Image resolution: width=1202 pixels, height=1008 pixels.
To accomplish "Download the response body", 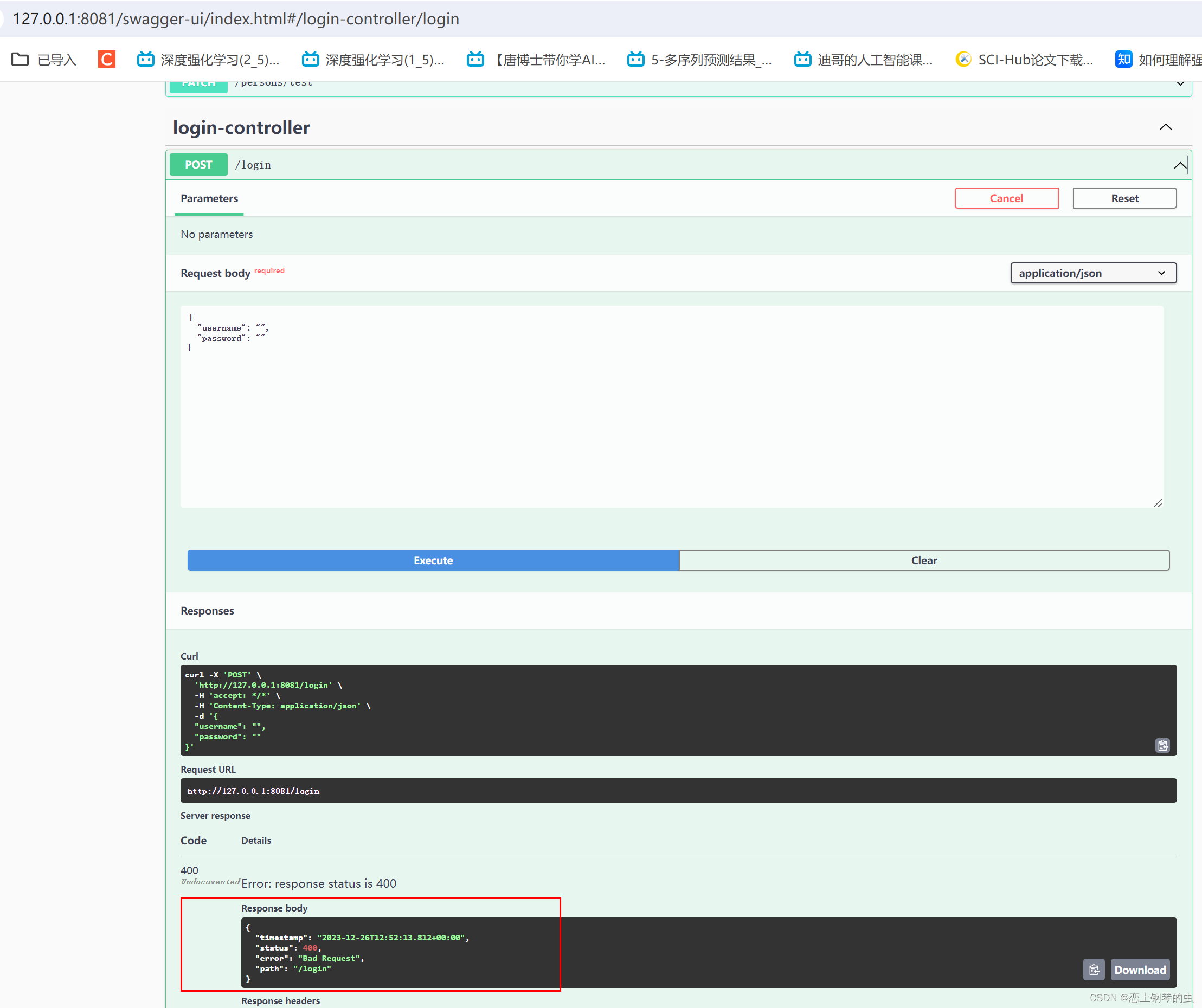I will (1139, 970).
